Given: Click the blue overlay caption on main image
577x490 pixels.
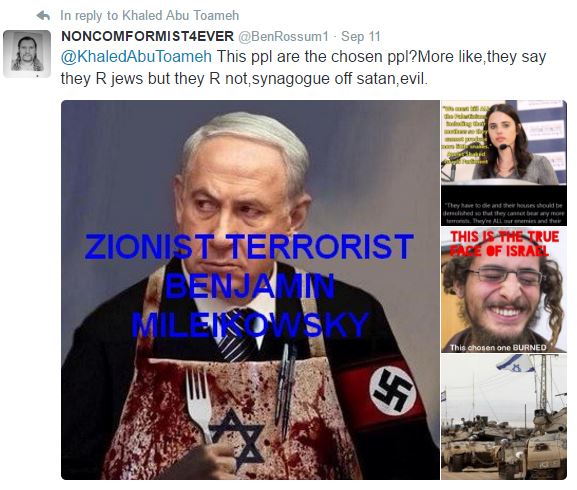Looking at the screenshot, I should point(249,286).
